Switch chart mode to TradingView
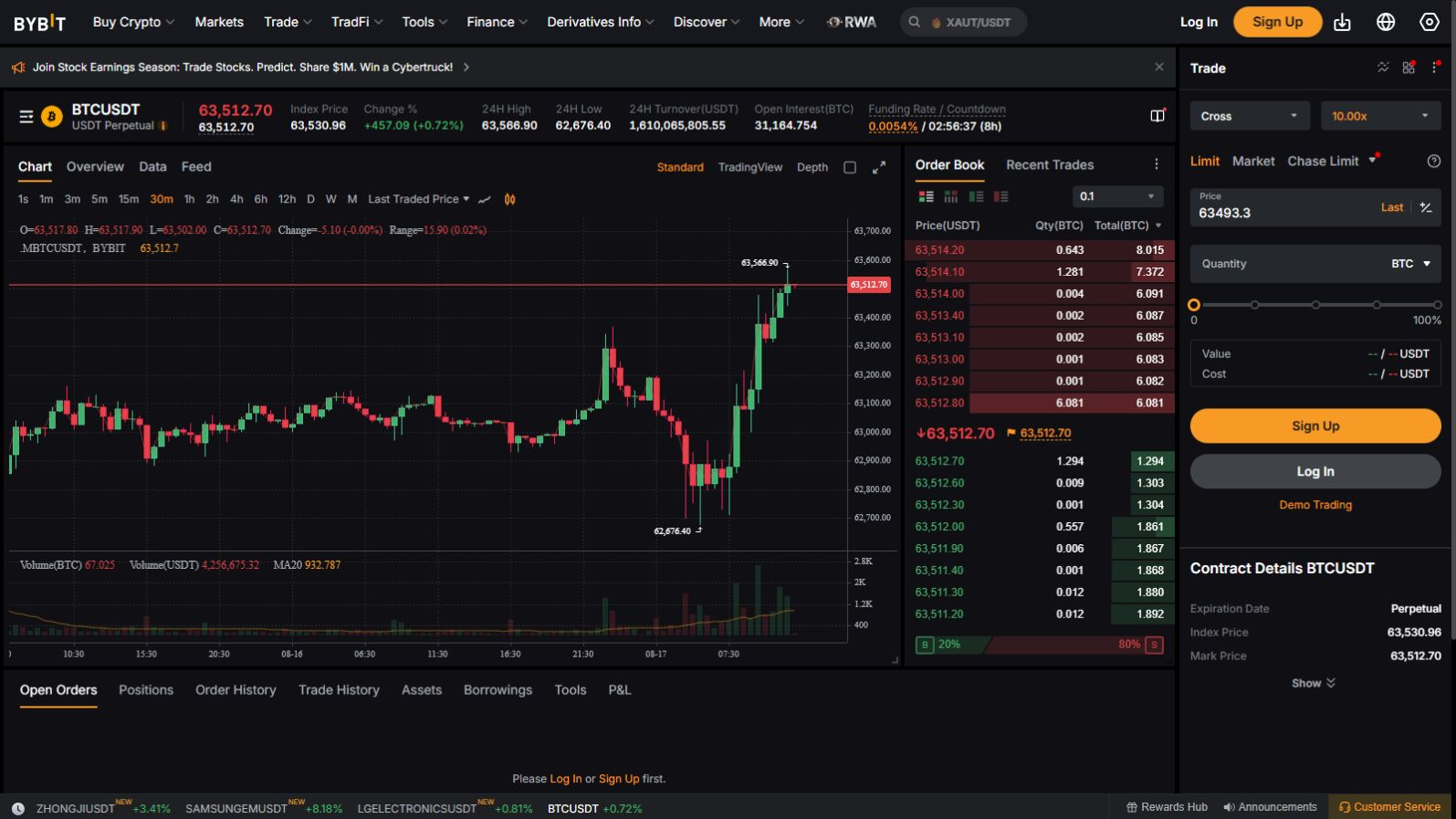This screenshot has width=1456, height=819. 750,167
